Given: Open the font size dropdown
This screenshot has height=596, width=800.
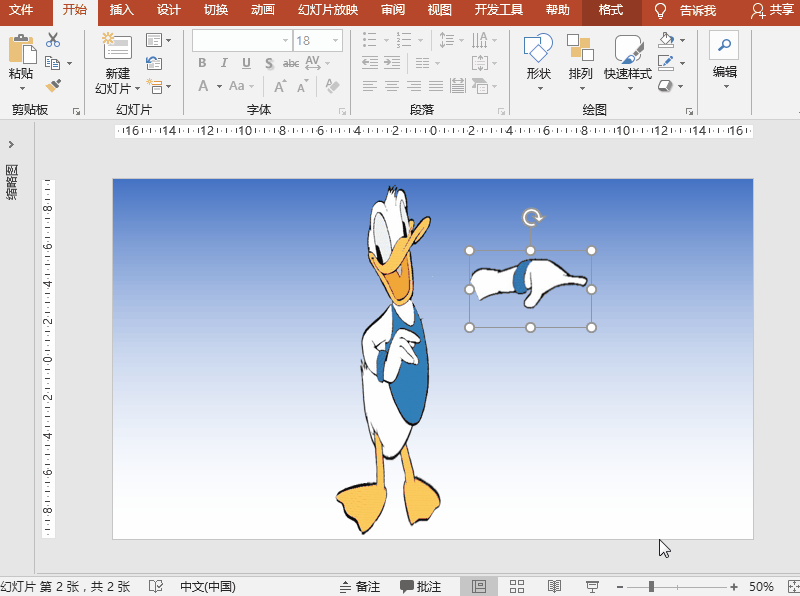Looking at the screenshot, I should tap(335, 40).
